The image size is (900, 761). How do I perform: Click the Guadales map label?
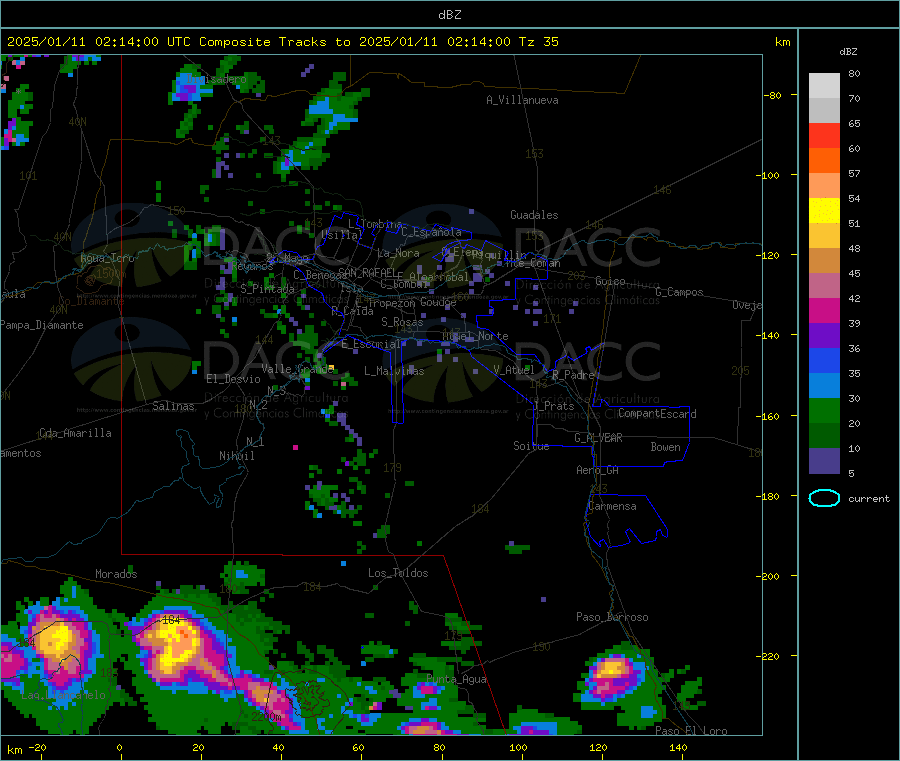(534, 215)
